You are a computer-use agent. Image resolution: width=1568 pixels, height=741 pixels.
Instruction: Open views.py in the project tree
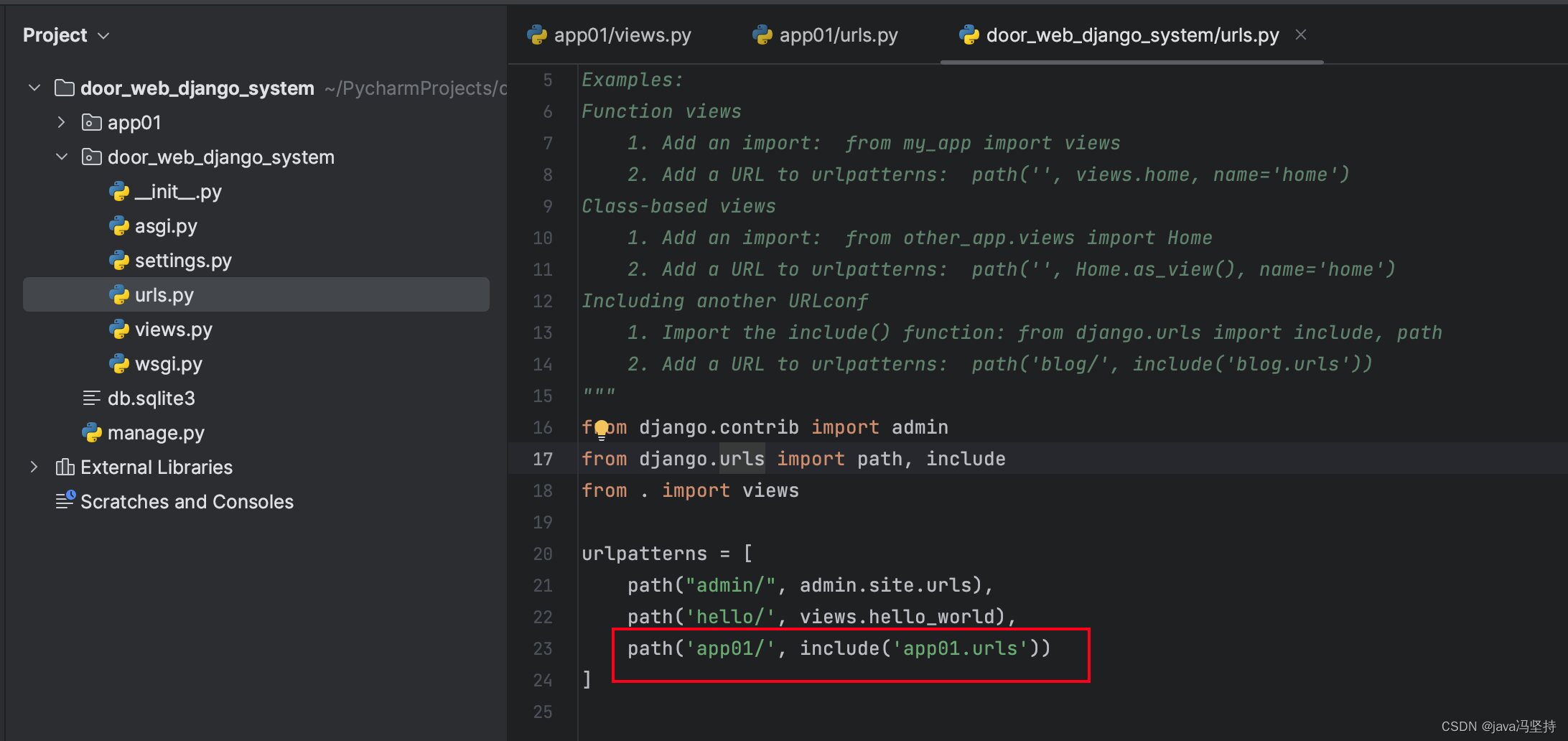pos(173,330)
